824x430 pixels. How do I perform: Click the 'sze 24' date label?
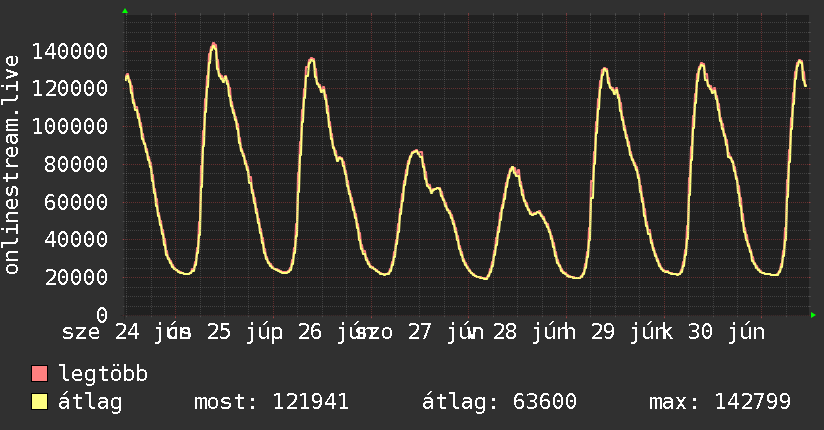[100, 332]
